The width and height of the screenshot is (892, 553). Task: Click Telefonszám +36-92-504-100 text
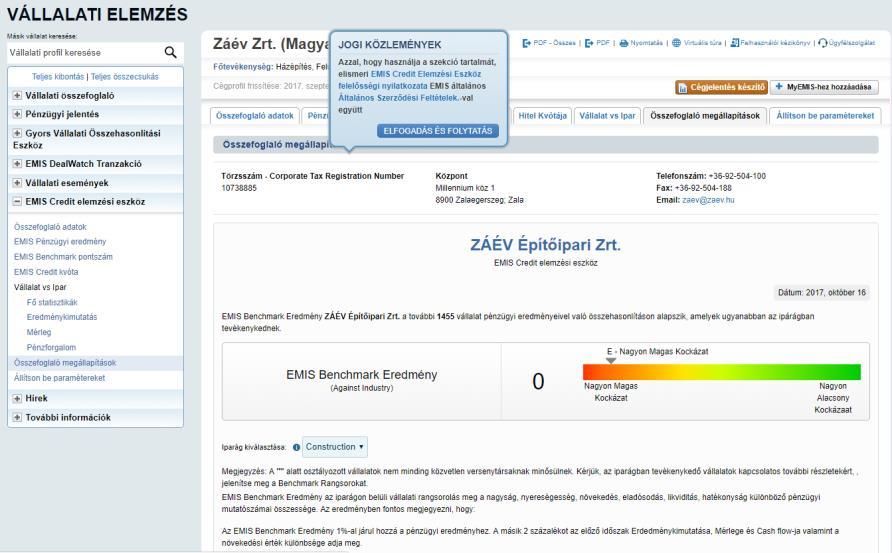pos(711,176)
